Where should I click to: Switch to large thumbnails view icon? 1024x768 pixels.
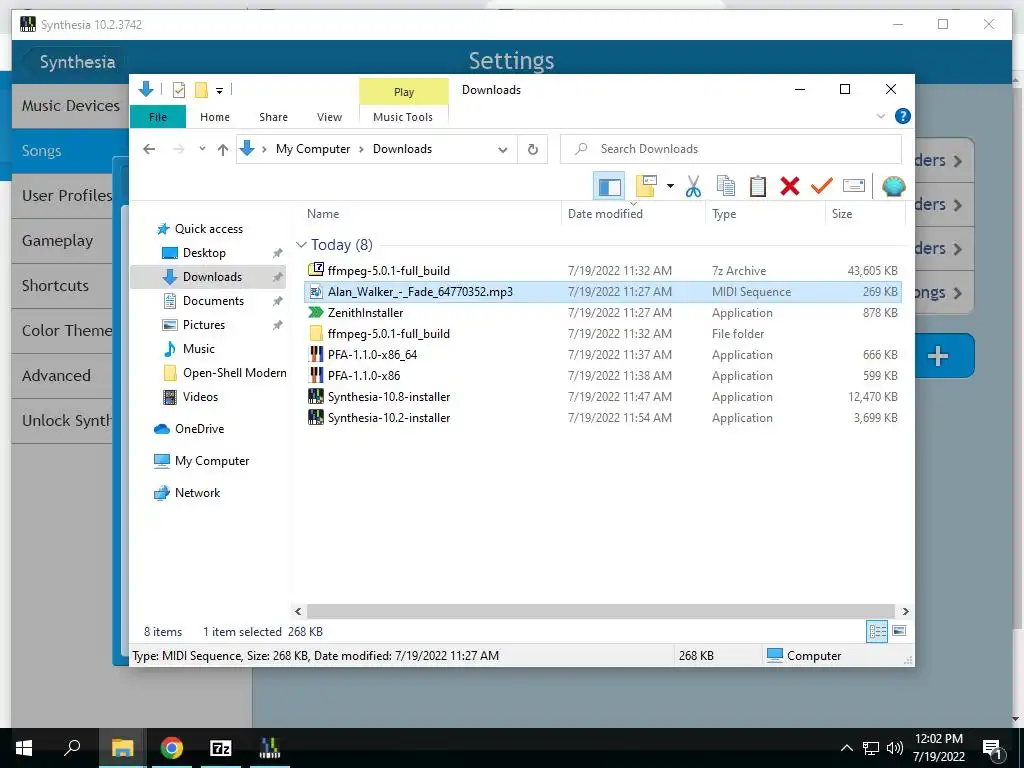pos(899,631)
